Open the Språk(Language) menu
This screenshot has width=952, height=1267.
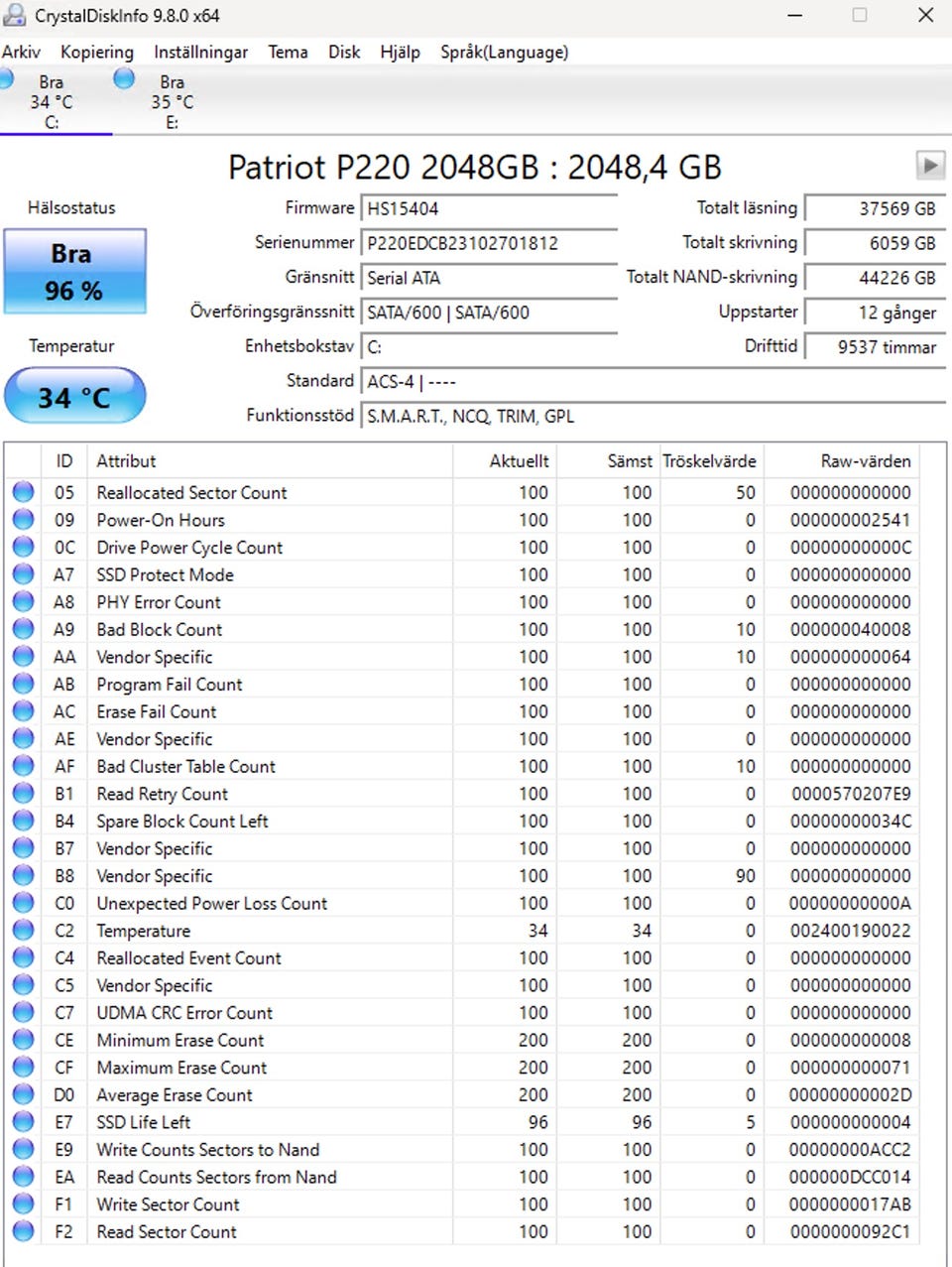[x=504, y=53]
